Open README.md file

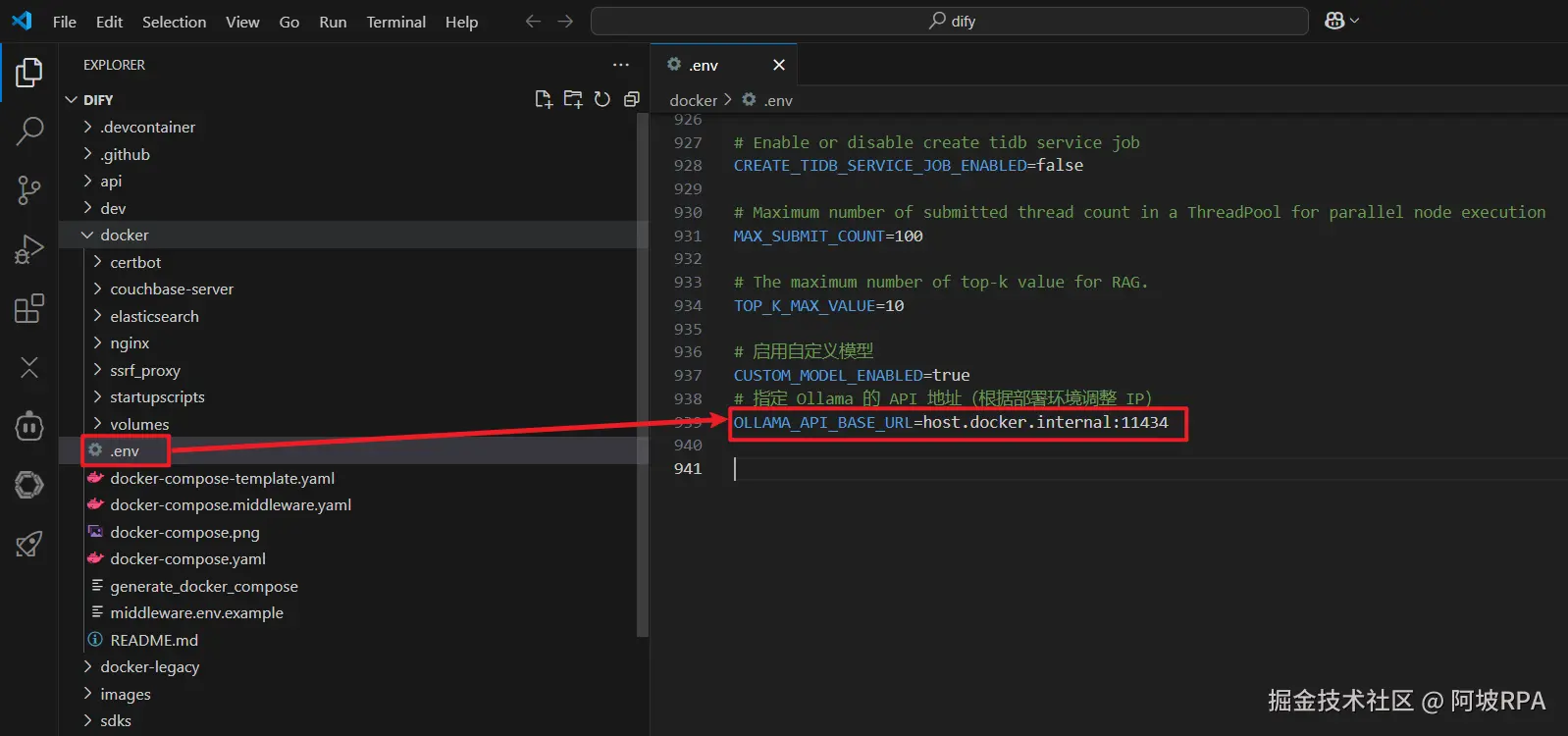(x=353, y=640)
